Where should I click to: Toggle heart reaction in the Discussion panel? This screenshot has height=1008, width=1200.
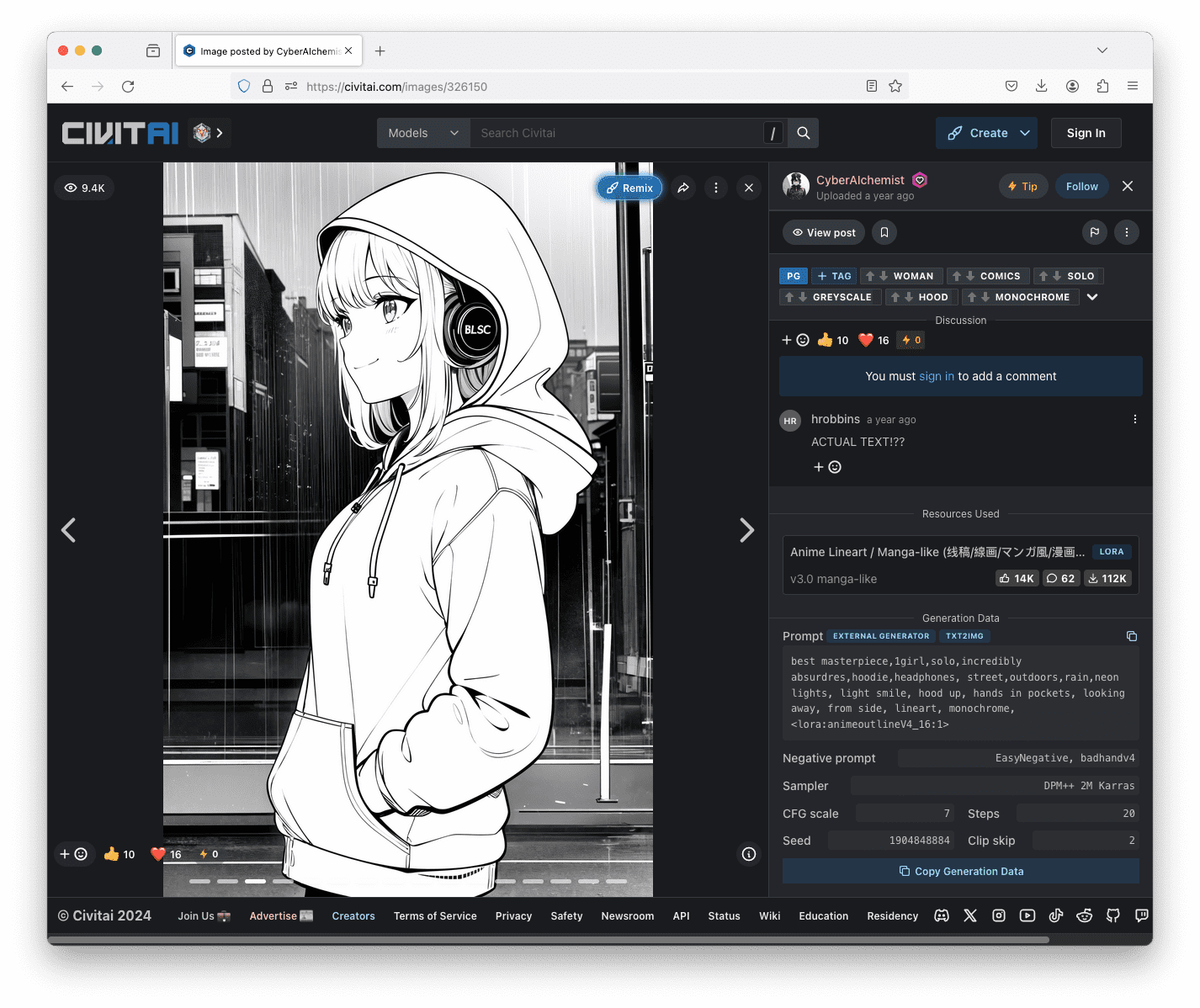(x=873, y=340)
